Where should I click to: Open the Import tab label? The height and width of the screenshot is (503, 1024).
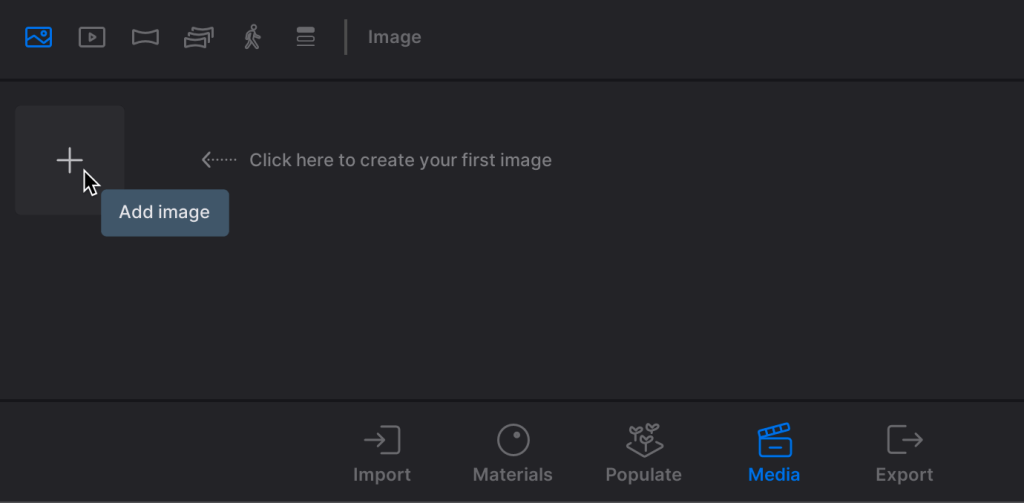(x=382, y=475)
